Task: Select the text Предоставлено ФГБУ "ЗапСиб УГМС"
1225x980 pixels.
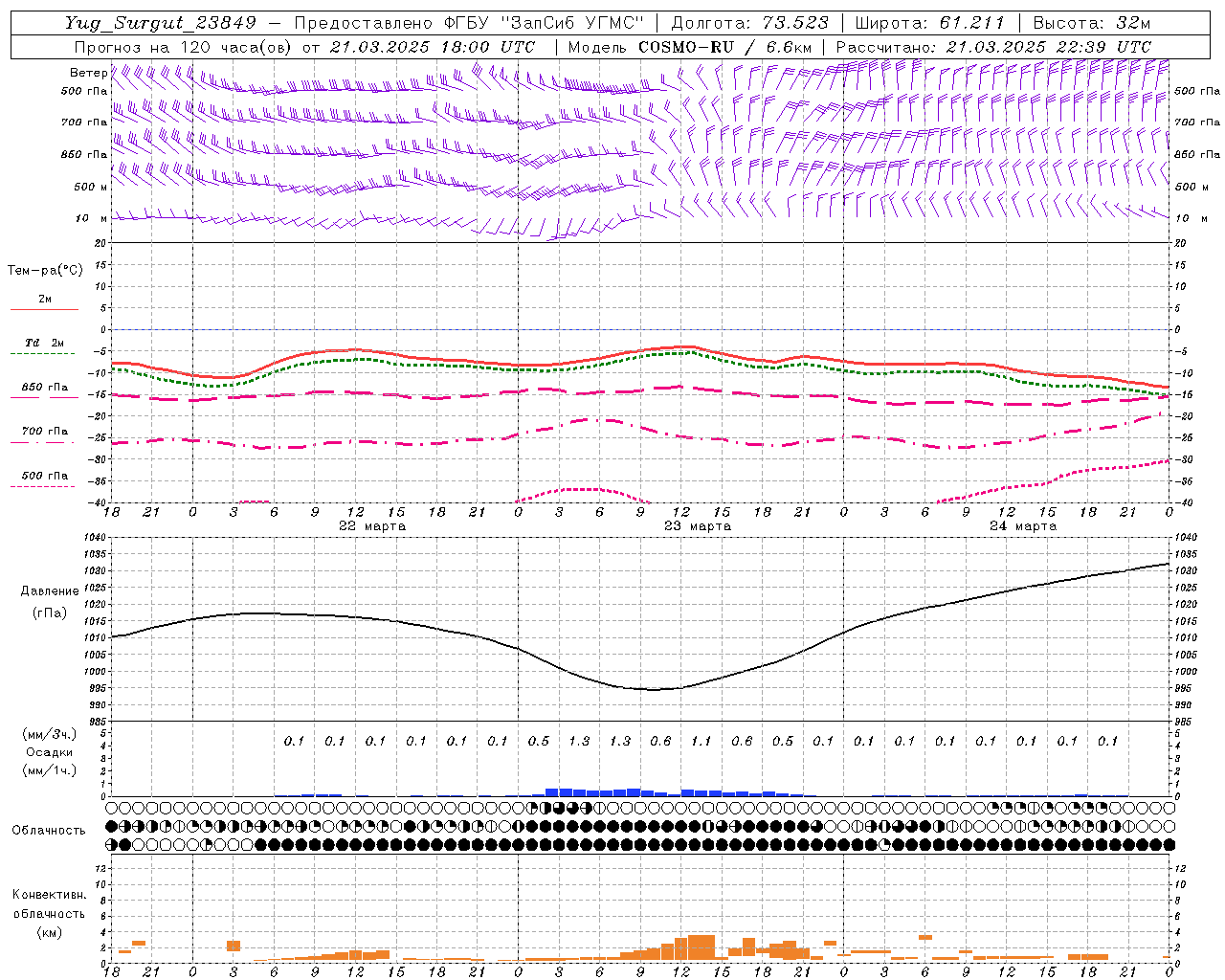Action: 469,23
